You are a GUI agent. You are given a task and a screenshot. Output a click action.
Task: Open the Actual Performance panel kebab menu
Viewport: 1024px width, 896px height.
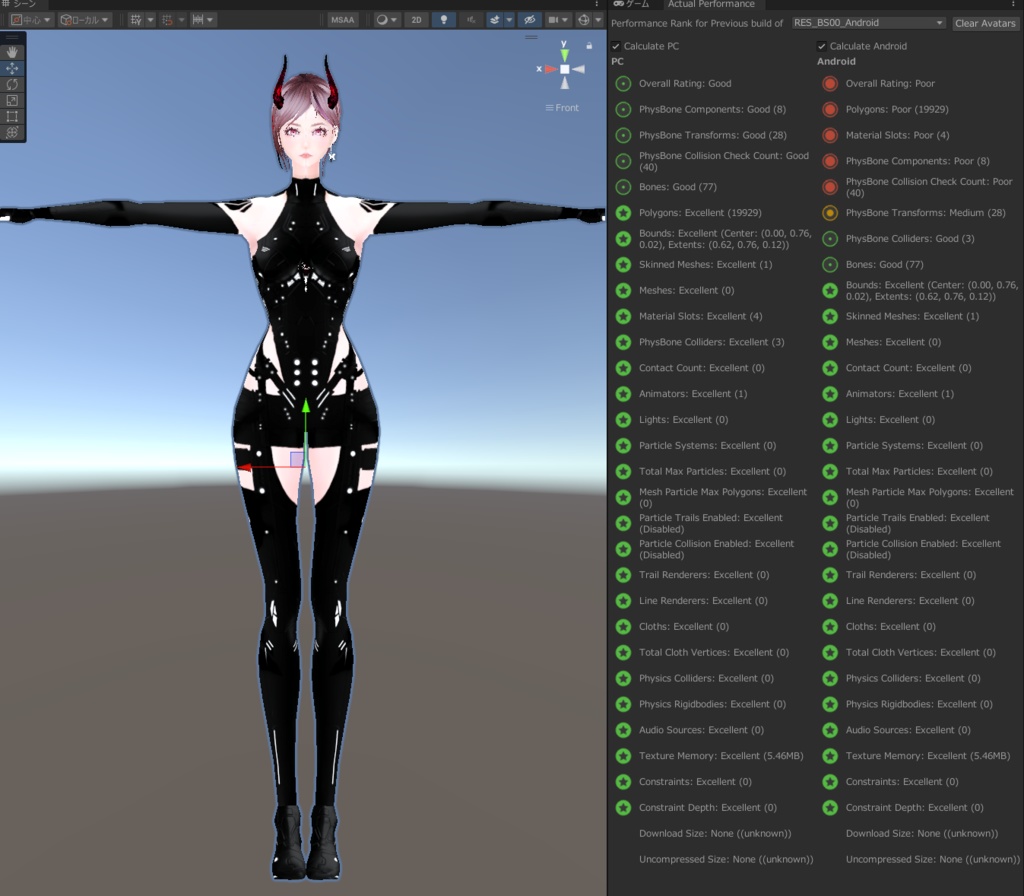1014,4
